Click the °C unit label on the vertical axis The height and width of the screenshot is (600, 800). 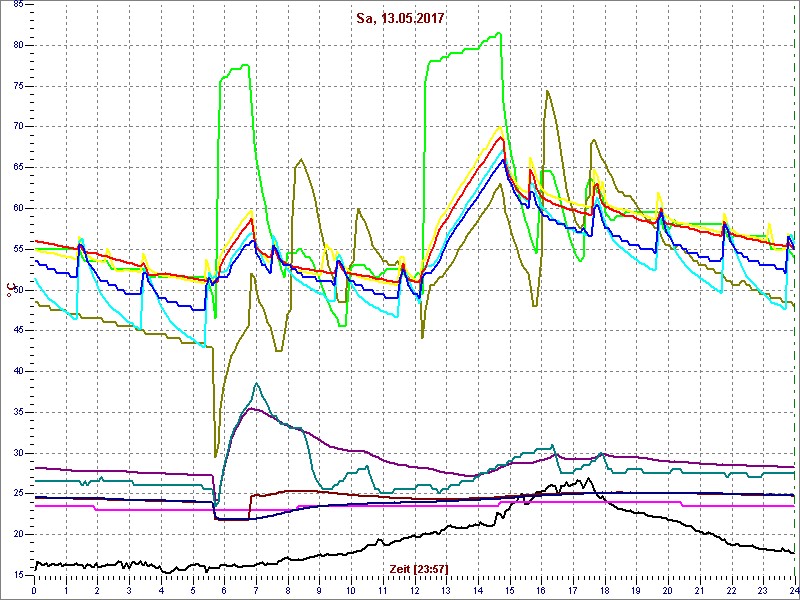click(x=10, y=292)
